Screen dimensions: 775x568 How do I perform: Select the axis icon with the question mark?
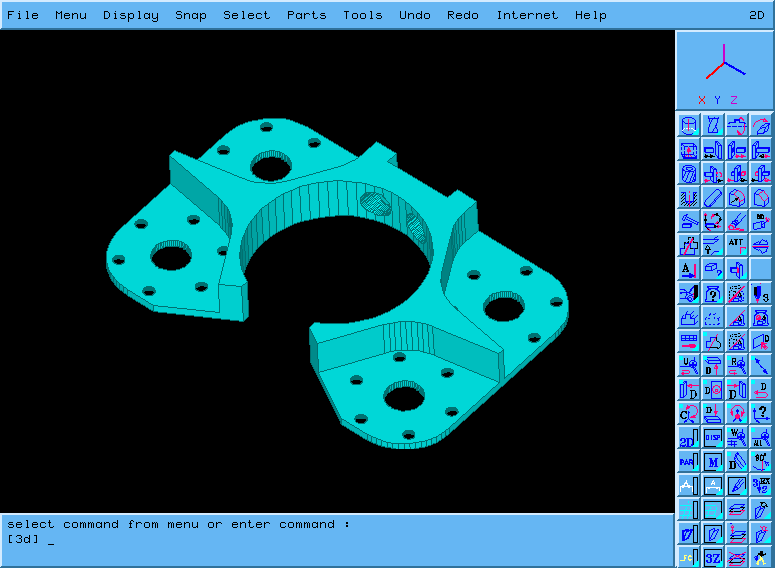coord(761,413)
